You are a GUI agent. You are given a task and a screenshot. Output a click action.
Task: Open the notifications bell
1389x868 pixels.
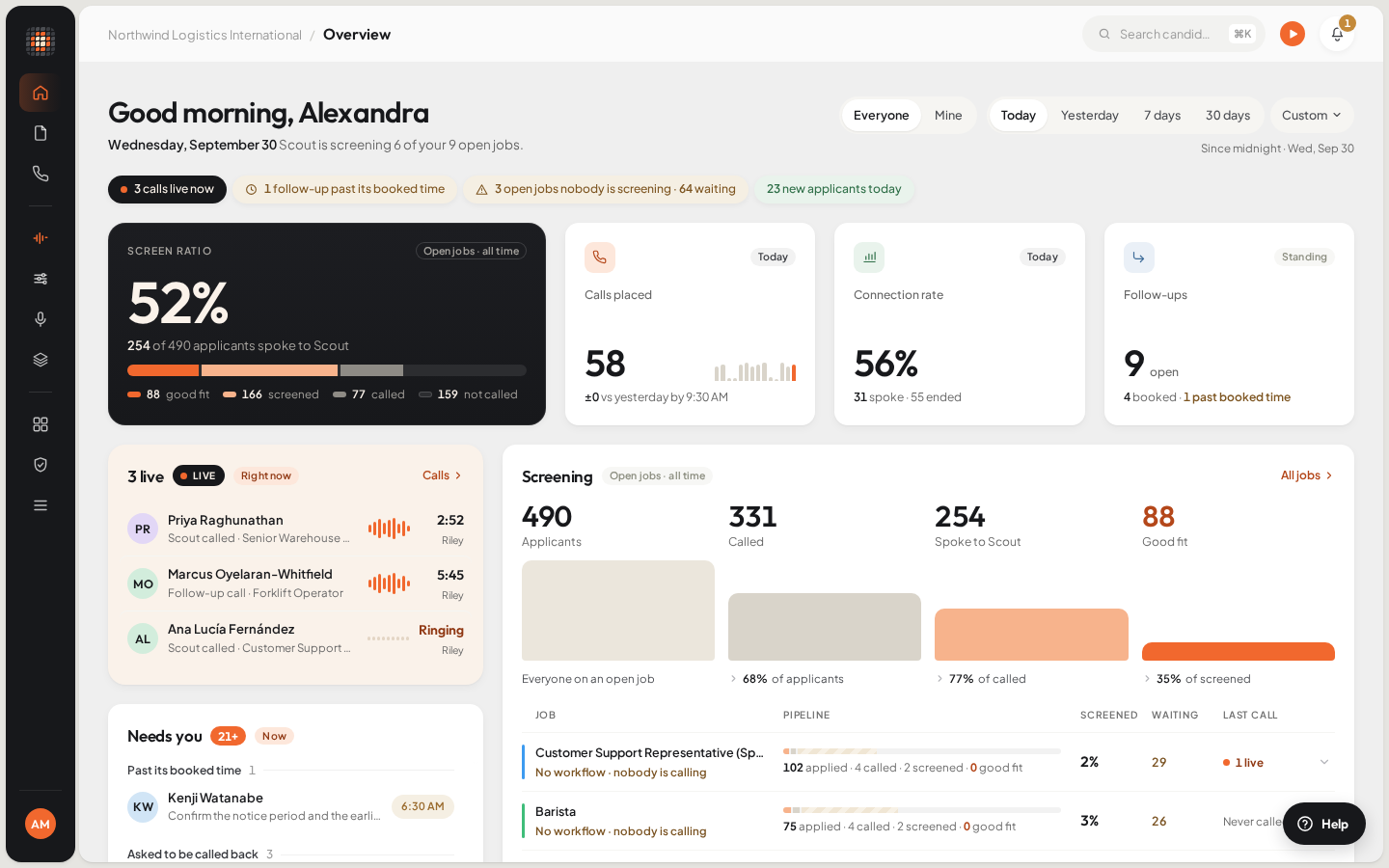click(1337, 35)
